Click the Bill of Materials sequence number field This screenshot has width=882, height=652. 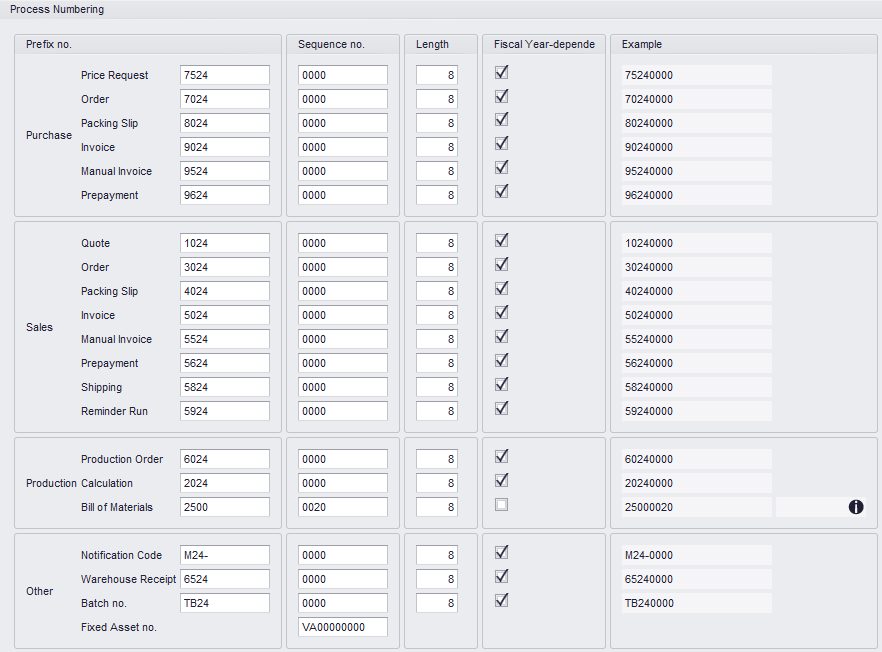coord(342,507)
